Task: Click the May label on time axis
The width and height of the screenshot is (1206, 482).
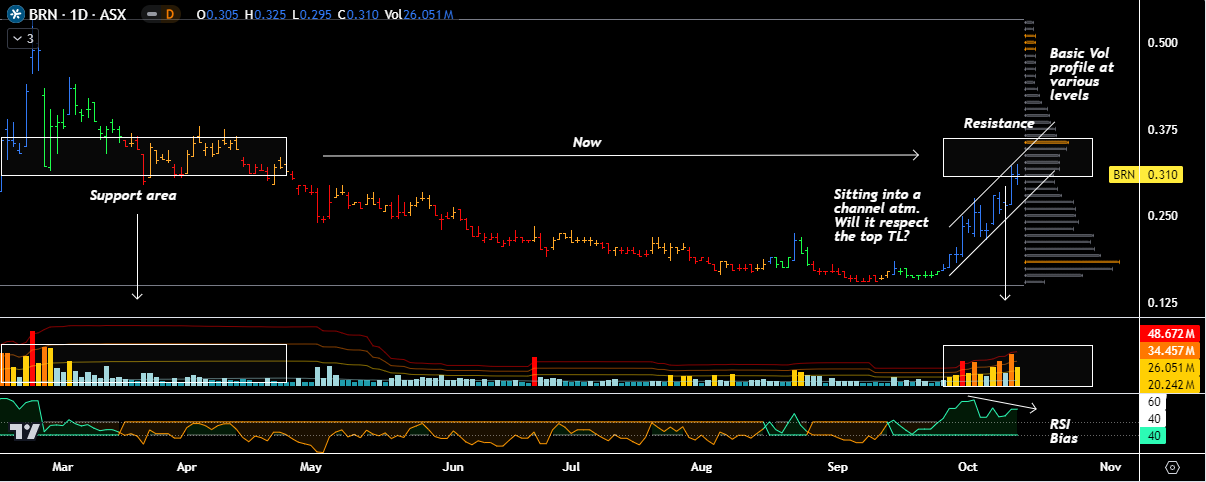Action: pyautogui.click(x=310, y=467)
